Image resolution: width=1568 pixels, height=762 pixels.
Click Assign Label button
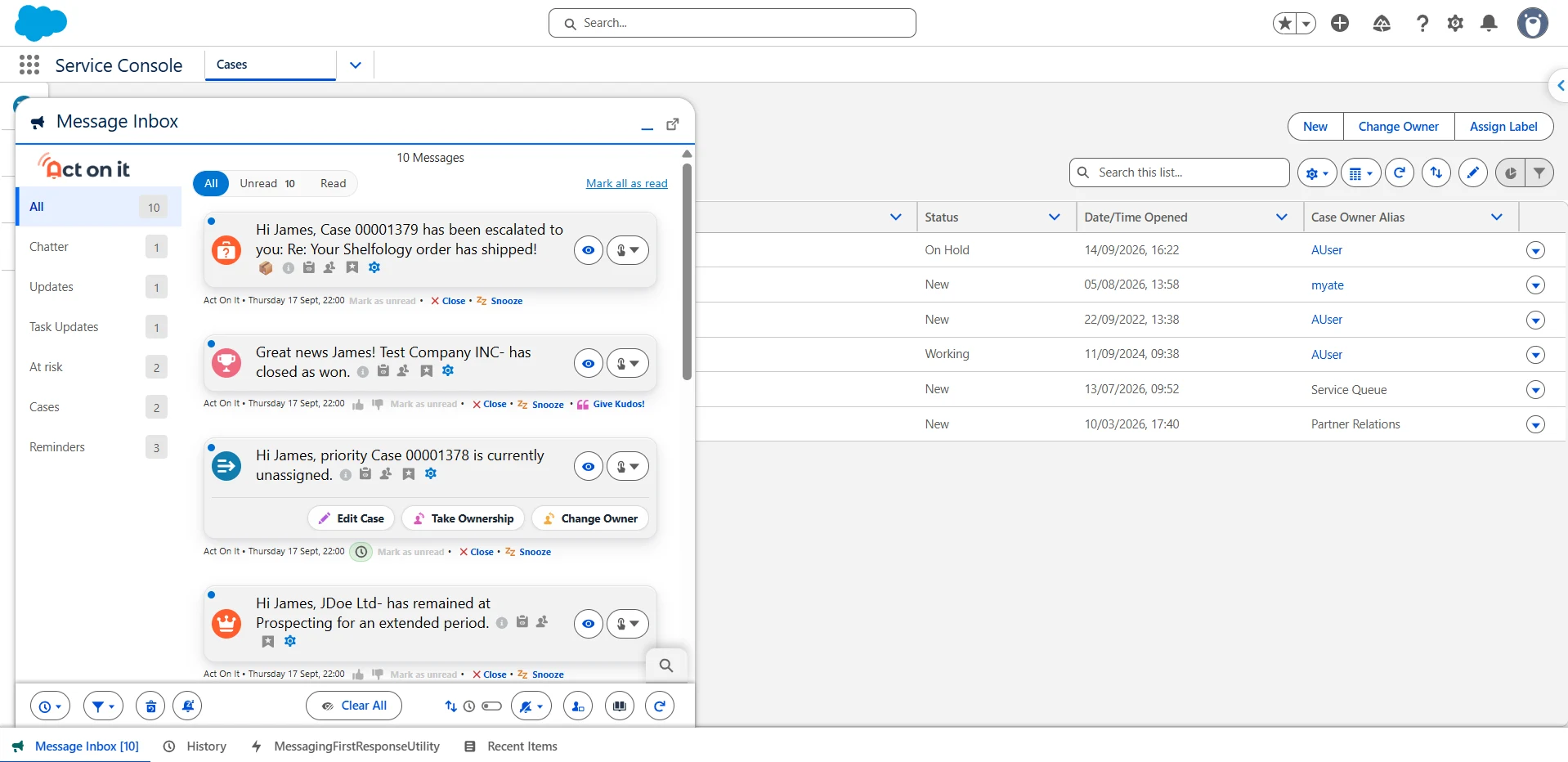tap(1503, 127)
